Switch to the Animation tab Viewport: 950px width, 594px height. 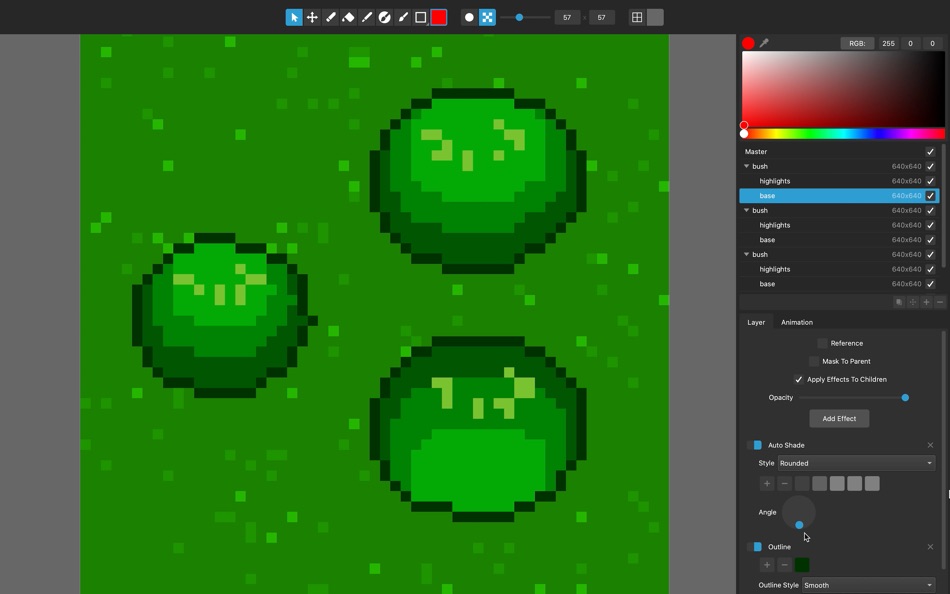(797, 322)
